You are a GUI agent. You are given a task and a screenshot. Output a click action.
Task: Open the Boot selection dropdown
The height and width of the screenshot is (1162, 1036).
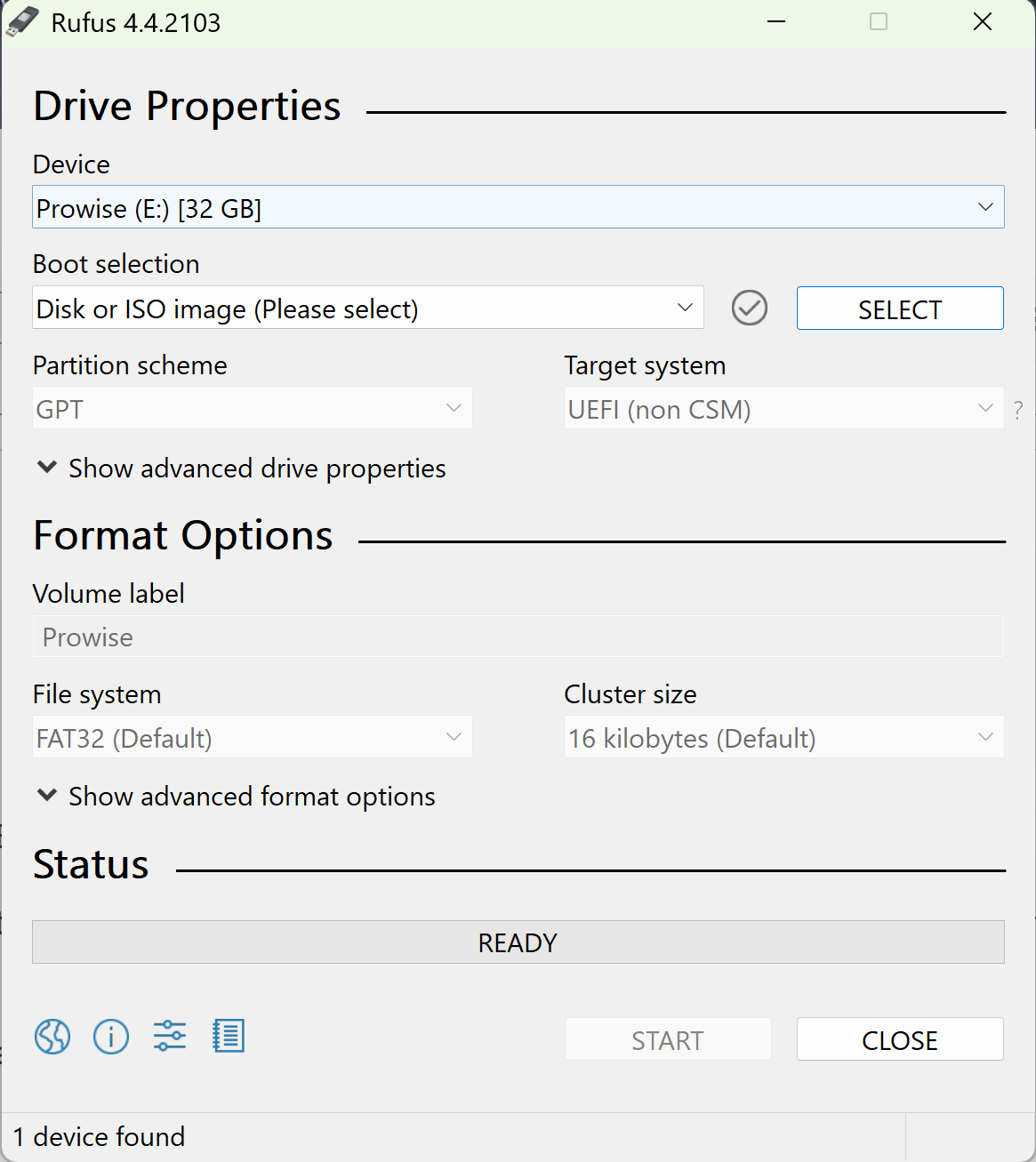(367, 308)
